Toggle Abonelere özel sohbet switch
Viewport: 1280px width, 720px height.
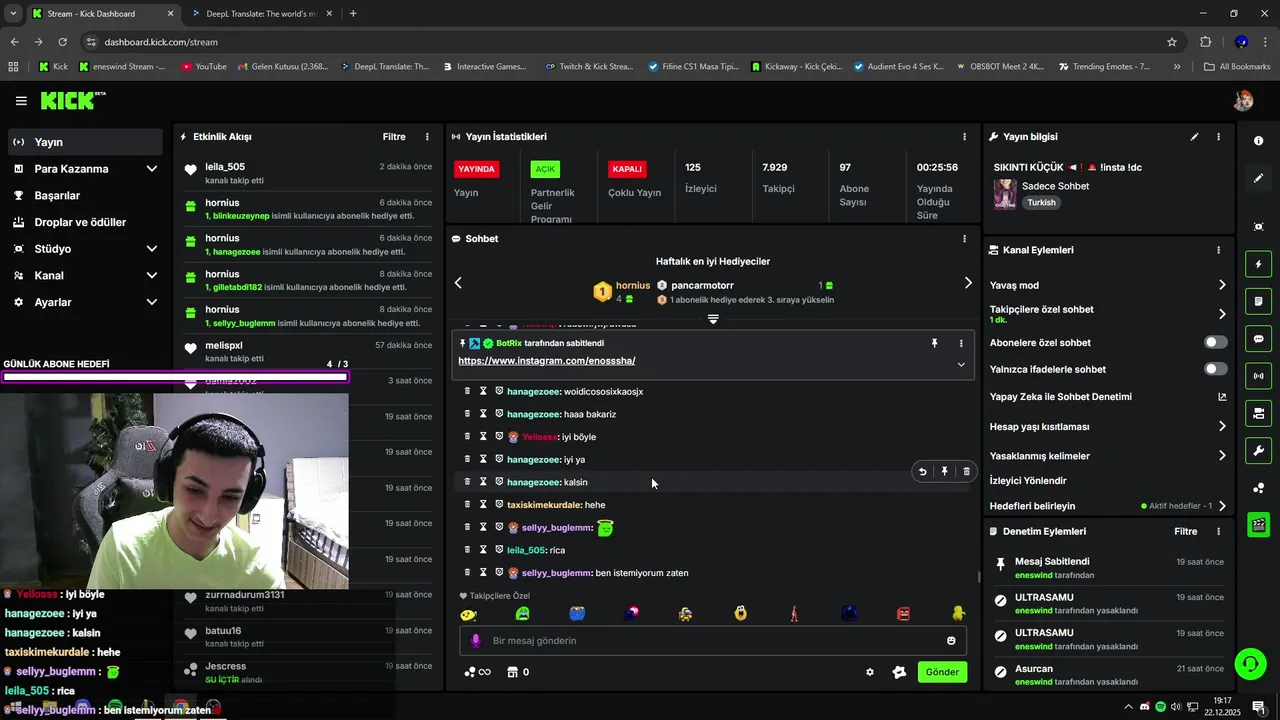(x=1216, y=342)
